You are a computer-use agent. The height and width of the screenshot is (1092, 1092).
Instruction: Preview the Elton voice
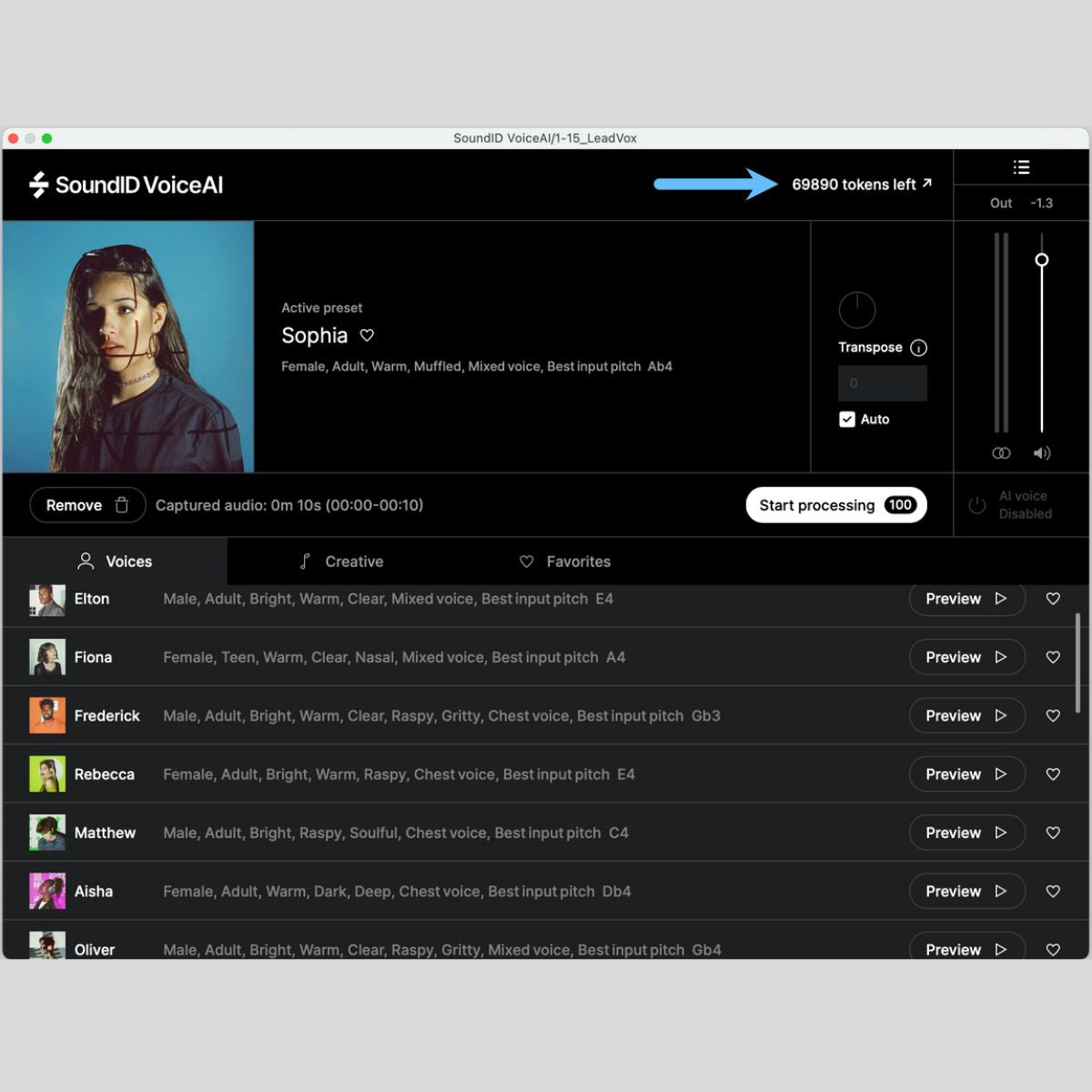pyautogui.click(x=966, y=599)
